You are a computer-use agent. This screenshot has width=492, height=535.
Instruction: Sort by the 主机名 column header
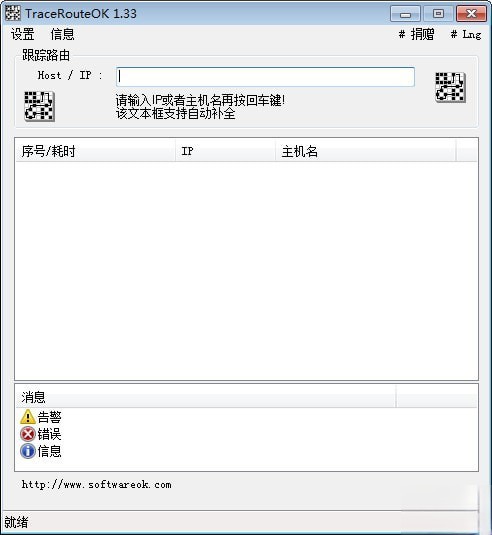click(366, 151)
